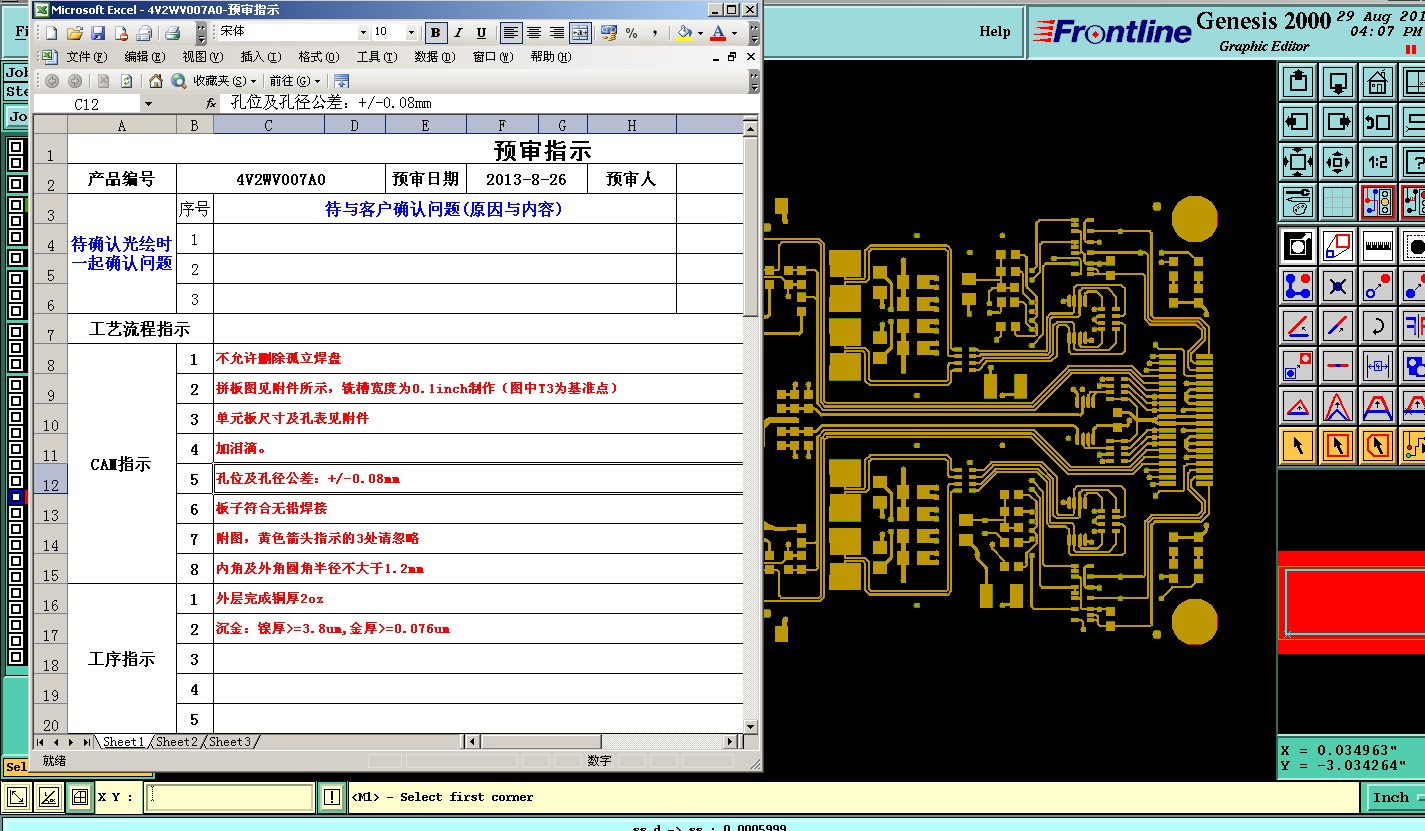Select Genesis rotate arrow tool
Screen dimensions: 1425x831
(1378, 326)
